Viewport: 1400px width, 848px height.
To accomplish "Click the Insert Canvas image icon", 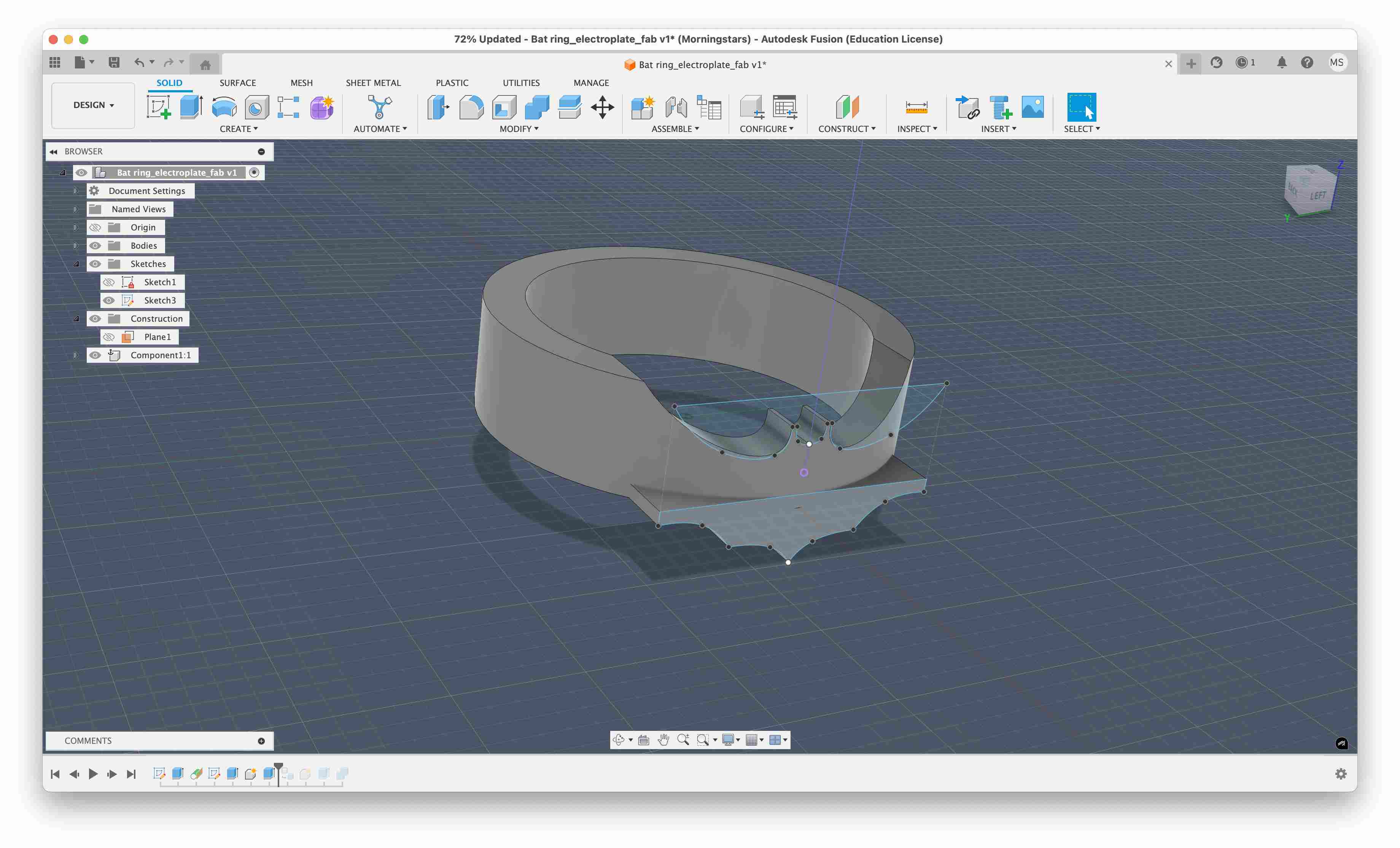I will 1032,107.
